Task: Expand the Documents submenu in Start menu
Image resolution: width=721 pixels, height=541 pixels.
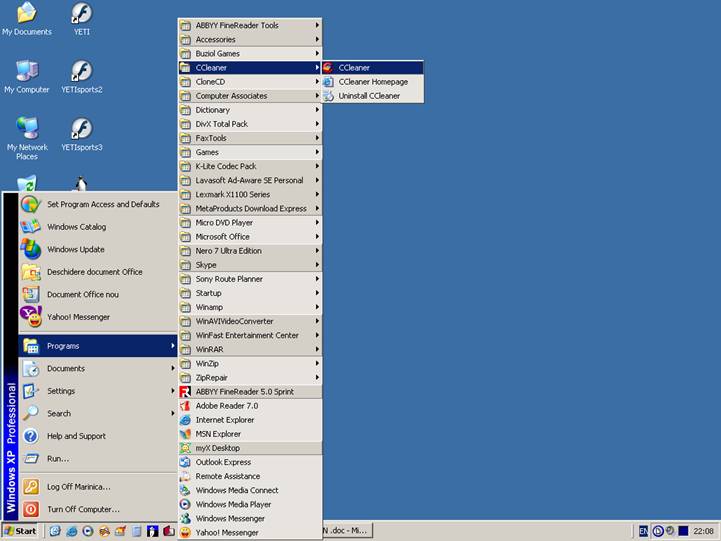Action: 66,368
